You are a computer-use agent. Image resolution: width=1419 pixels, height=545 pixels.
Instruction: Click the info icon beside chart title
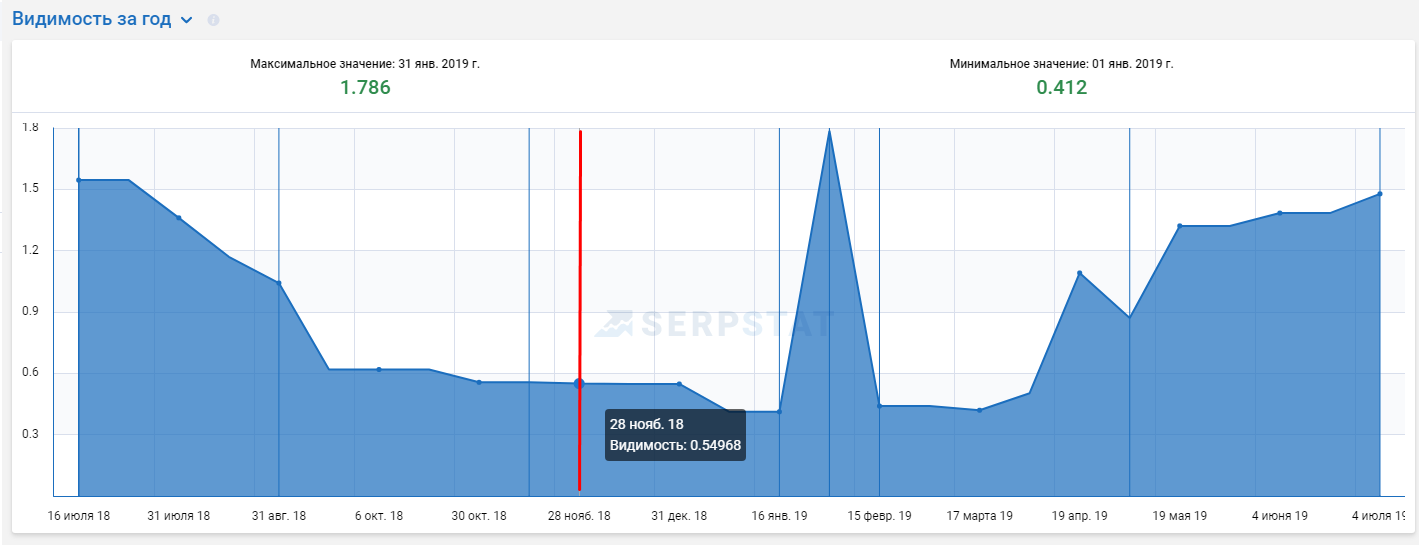[x=213, y=20]
